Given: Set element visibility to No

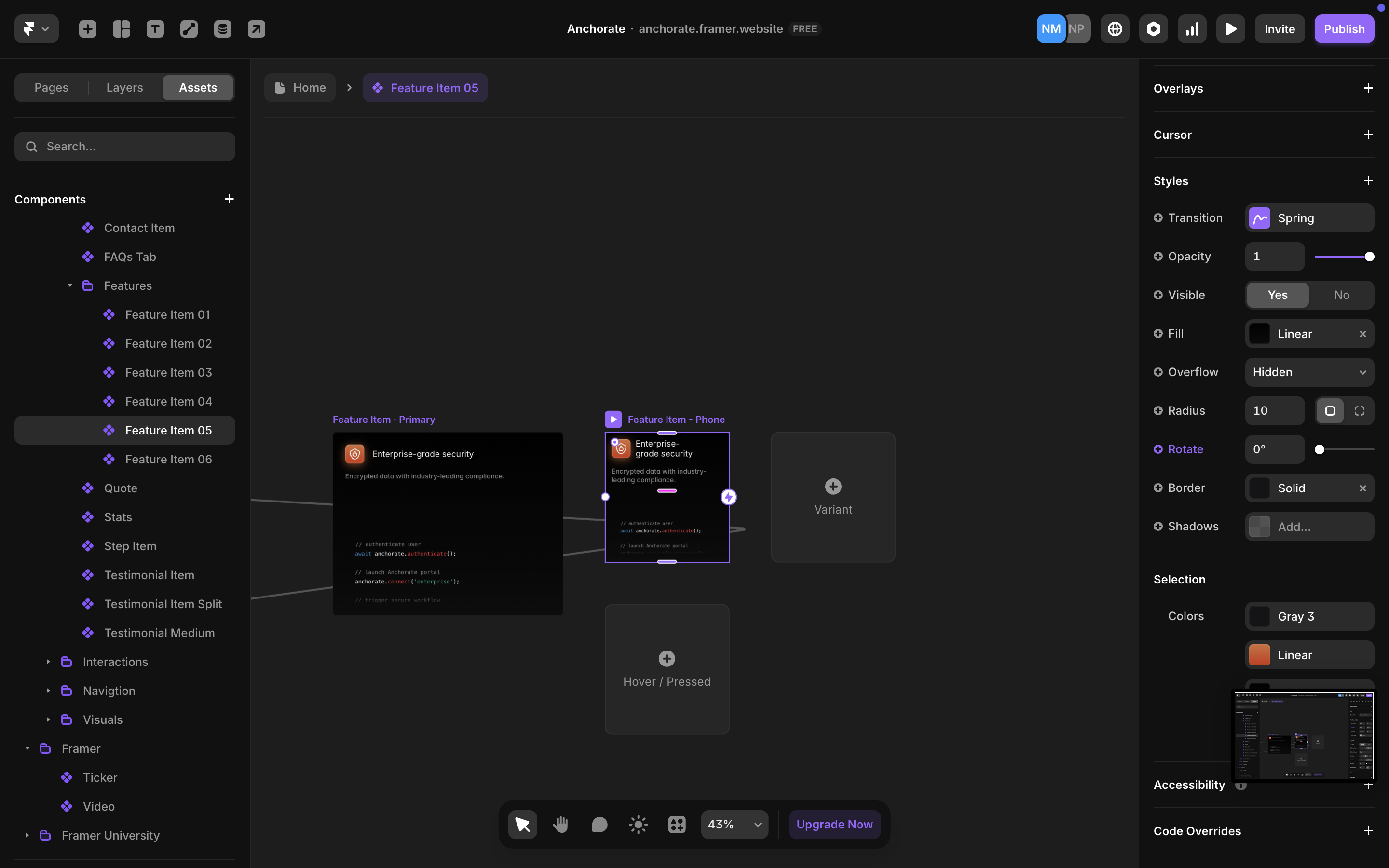Looking at the screenshot, I should pyautogui.click(x=1341, y=295).
